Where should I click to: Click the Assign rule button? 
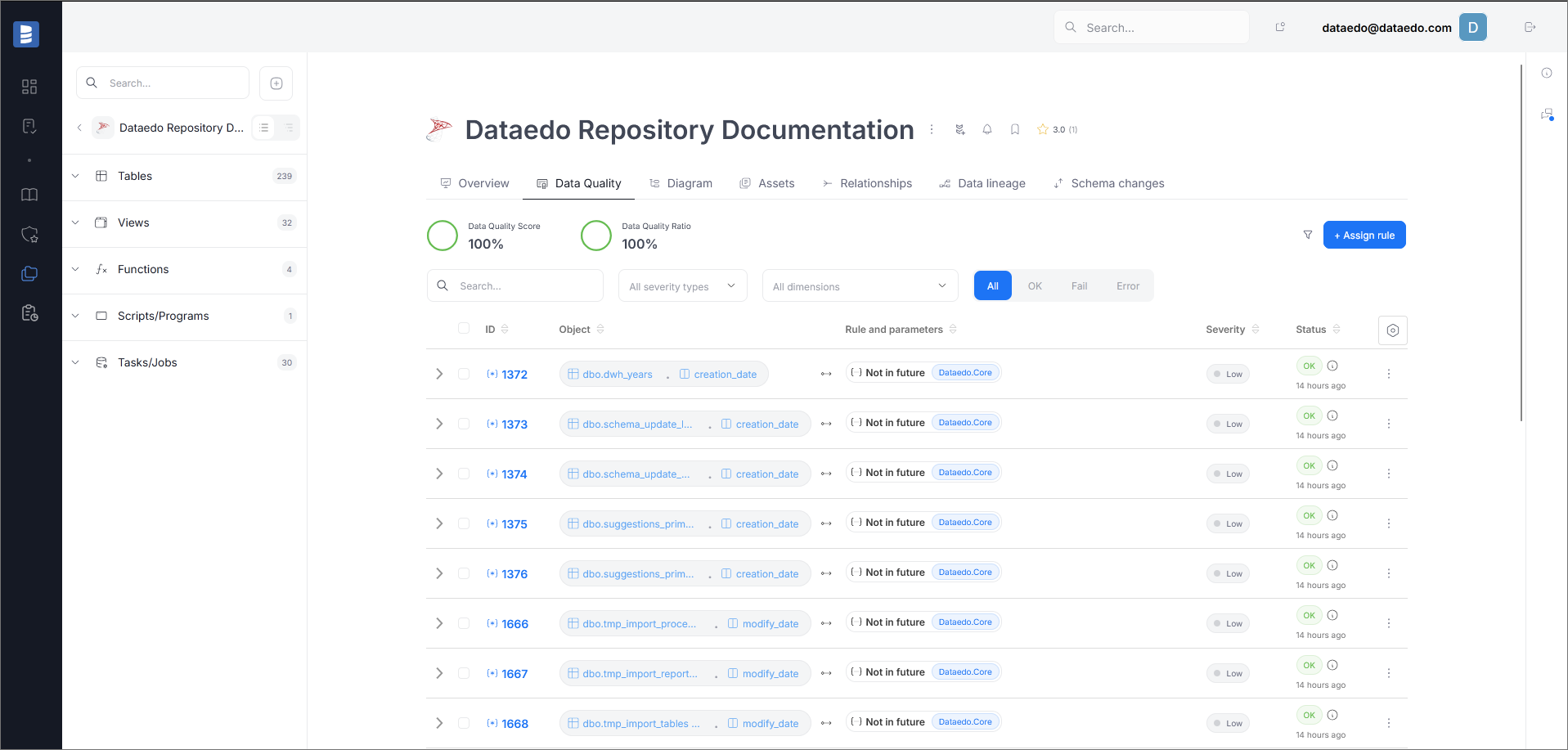tap(1364, 235)
